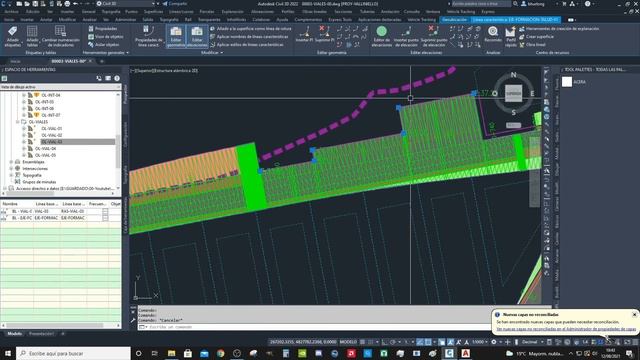The width and height of the screenshot is (640, 360).
Task: Click Obra lineal in Centro de recursos
Action: [532, 44]
